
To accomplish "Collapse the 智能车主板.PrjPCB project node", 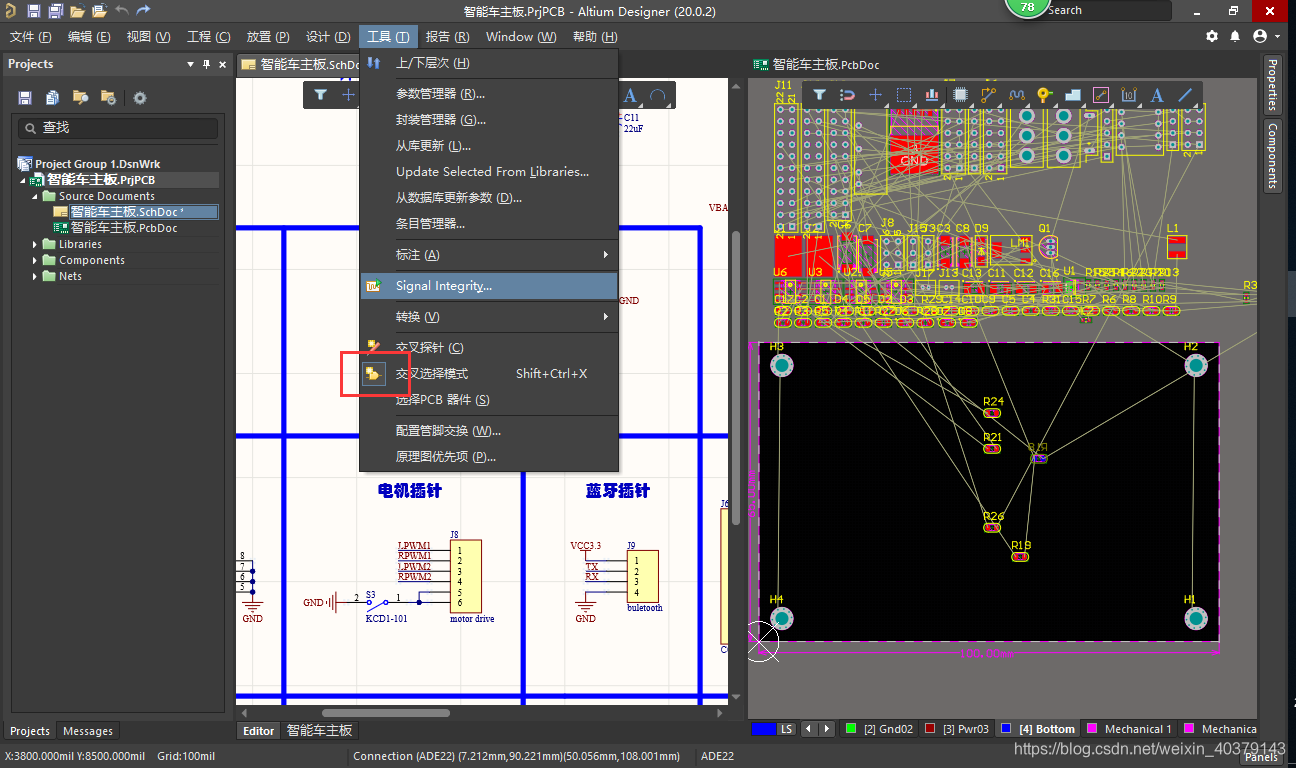I will (23, 180).
